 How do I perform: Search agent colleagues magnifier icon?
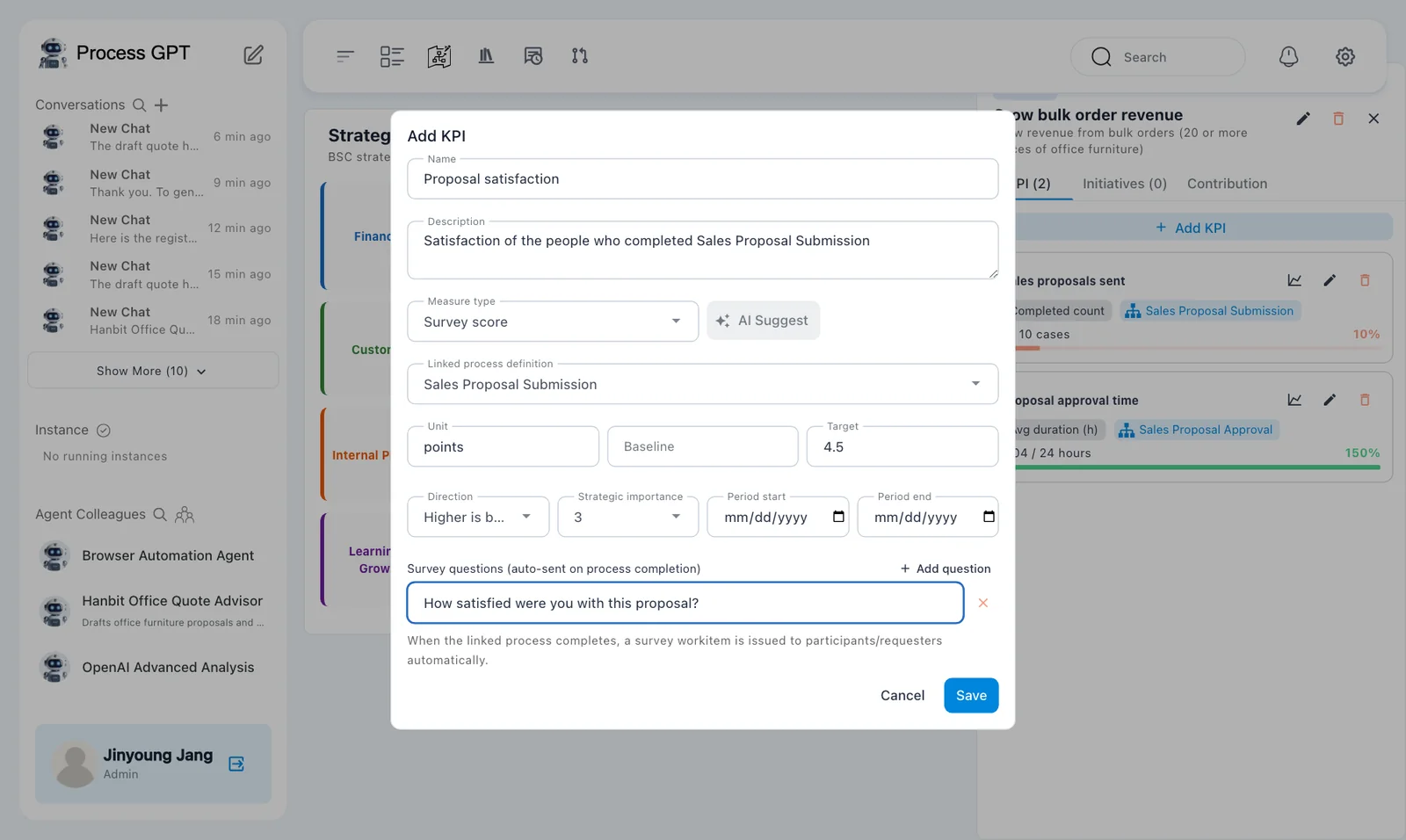(160, 514)
